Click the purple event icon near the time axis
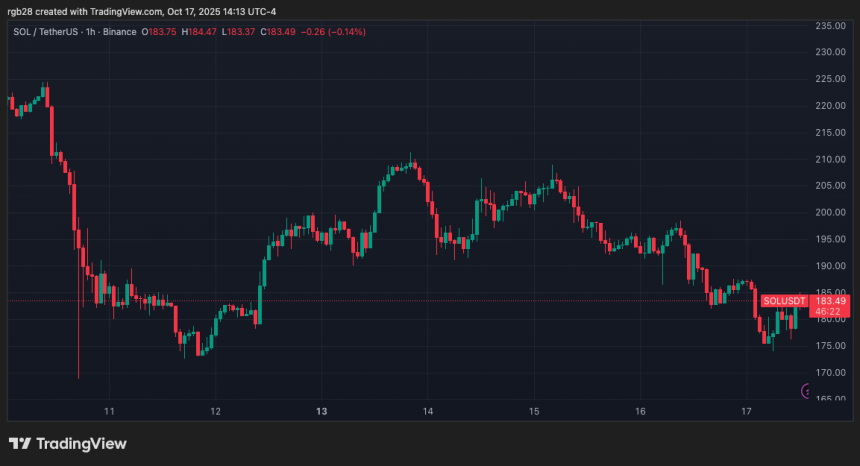860x466 pixels. coord(806,391)
